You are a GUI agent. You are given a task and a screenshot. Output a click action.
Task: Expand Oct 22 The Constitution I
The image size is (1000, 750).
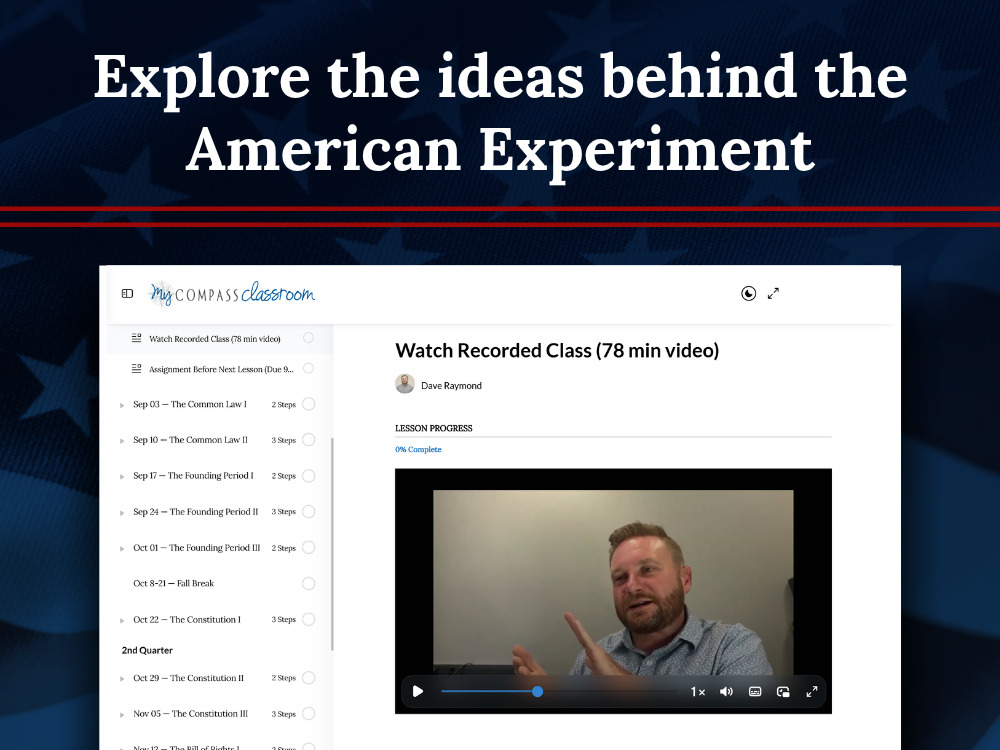pyautogui.click(x=122, y=621)
